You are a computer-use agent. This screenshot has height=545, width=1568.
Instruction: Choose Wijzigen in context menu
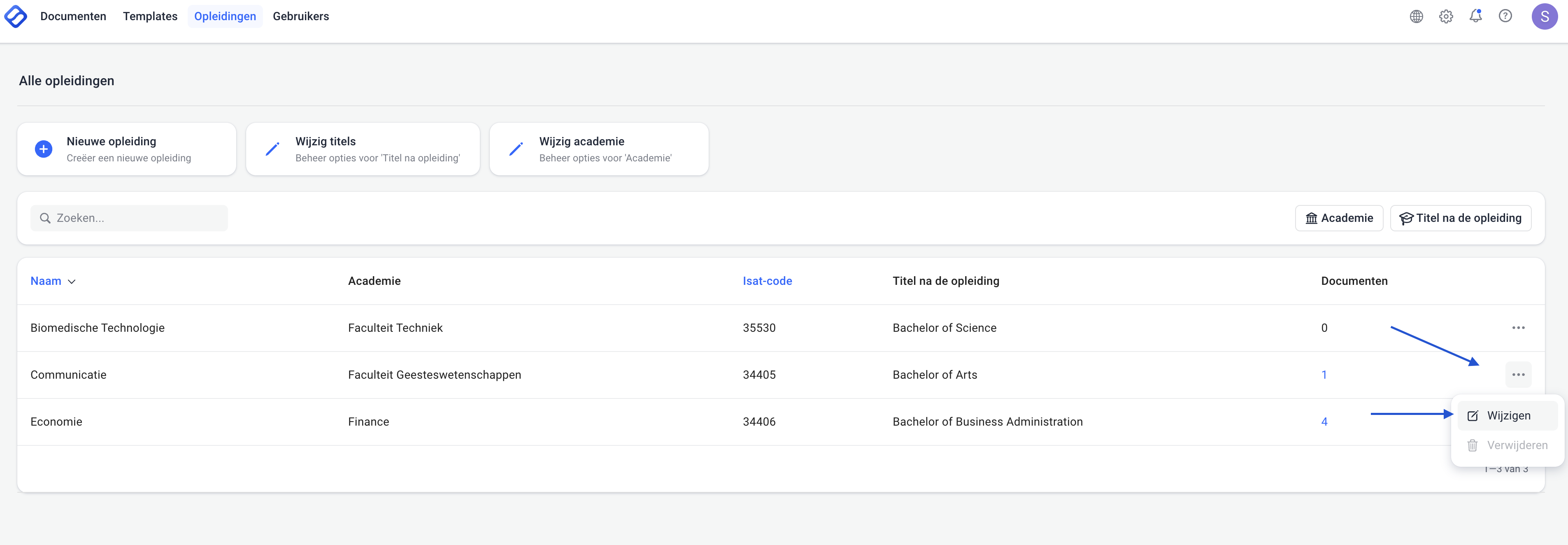[x=1508, y=416]
